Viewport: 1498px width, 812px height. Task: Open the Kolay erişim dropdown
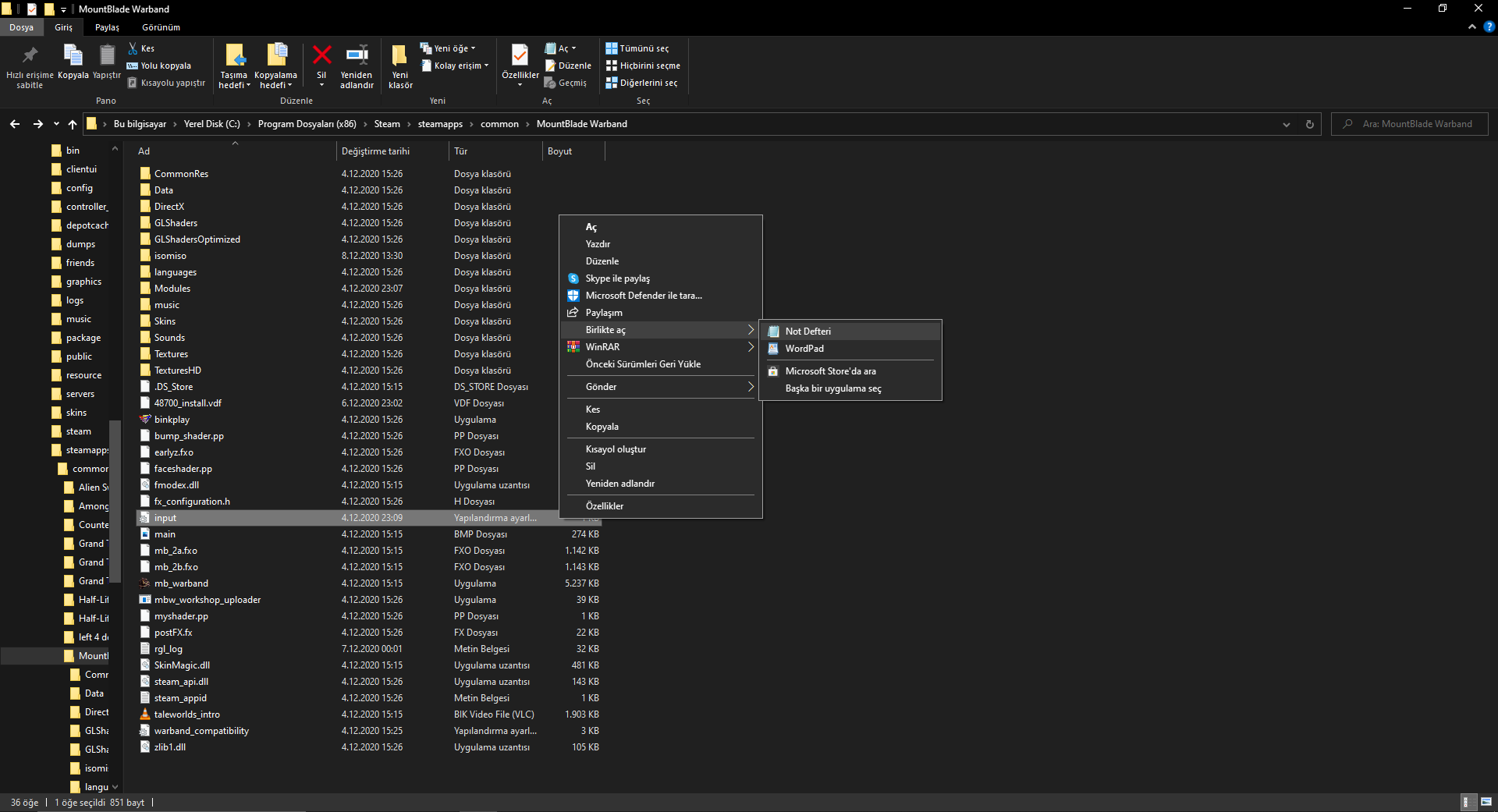(455, 66)
